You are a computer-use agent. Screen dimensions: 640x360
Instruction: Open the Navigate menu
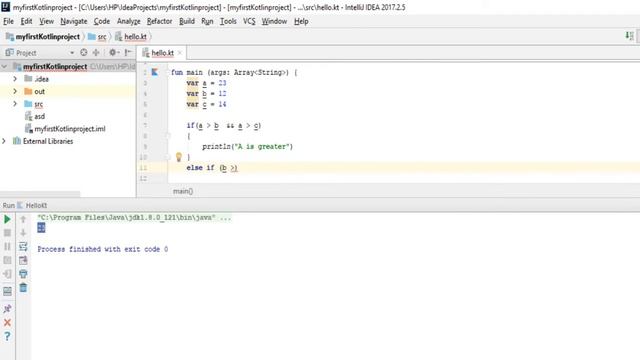[73, 21]
